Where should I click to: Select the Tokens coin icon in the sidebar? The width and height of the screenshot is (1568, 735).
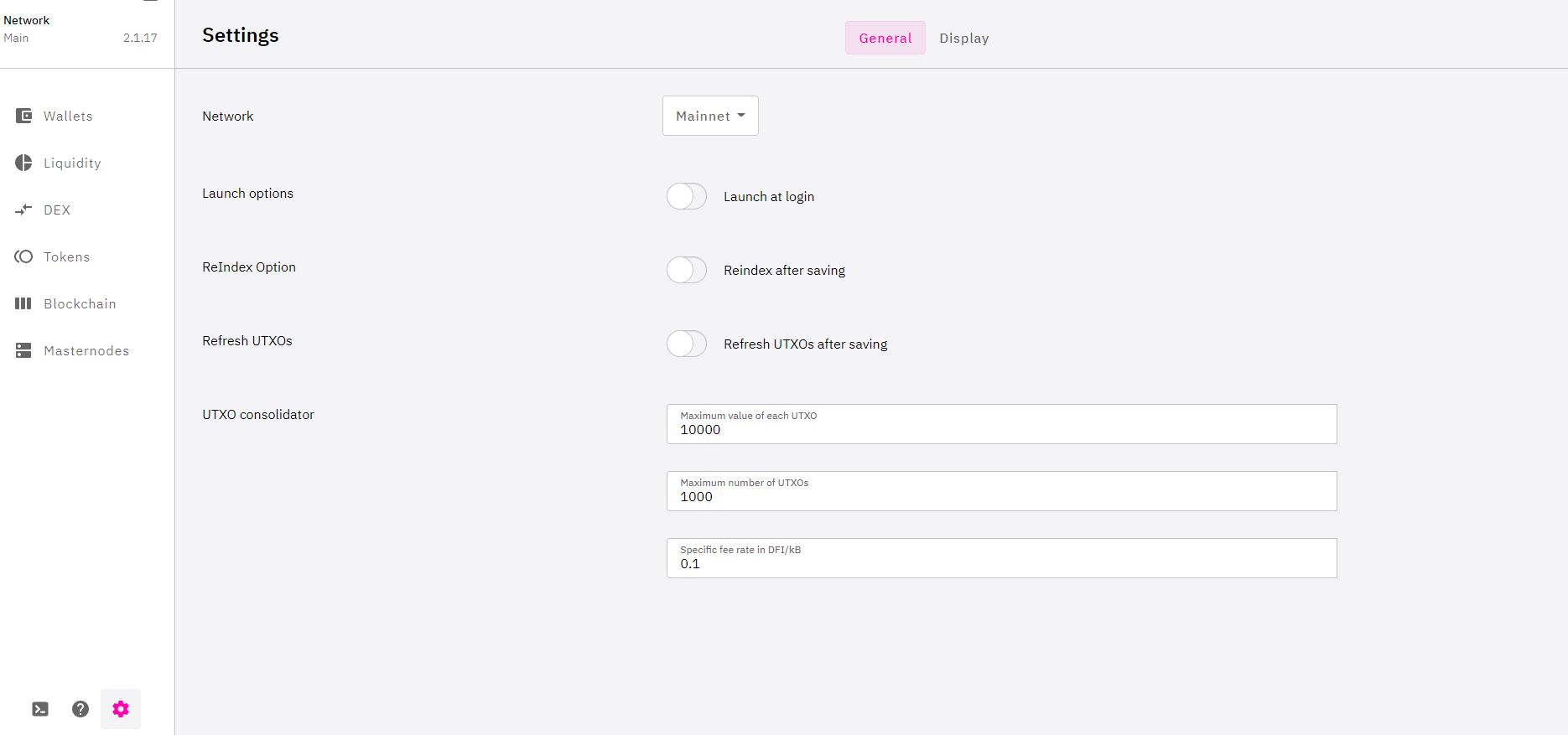click(23, 256)
